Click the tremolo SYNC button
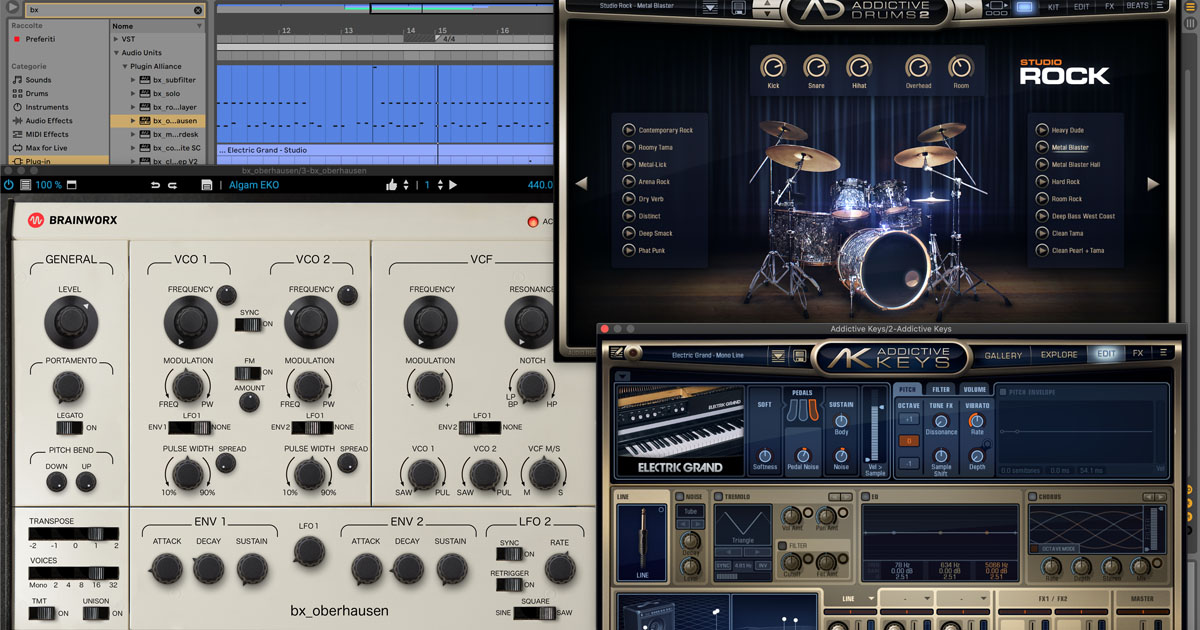Image resolution: width=1200 pixels, height=630 pixels. coord(723,566)
